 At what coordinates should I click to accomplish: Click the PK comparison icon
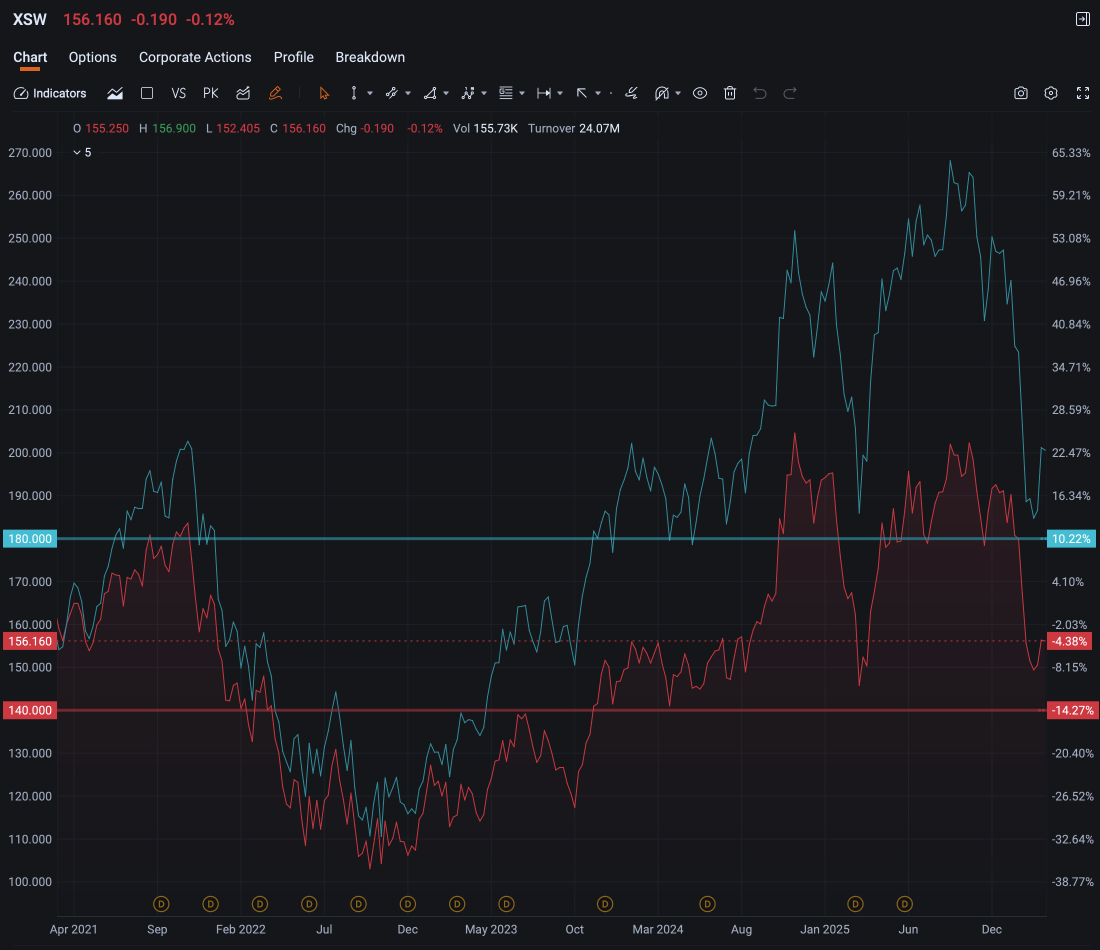pyautogui.click(x=210, y=93)
